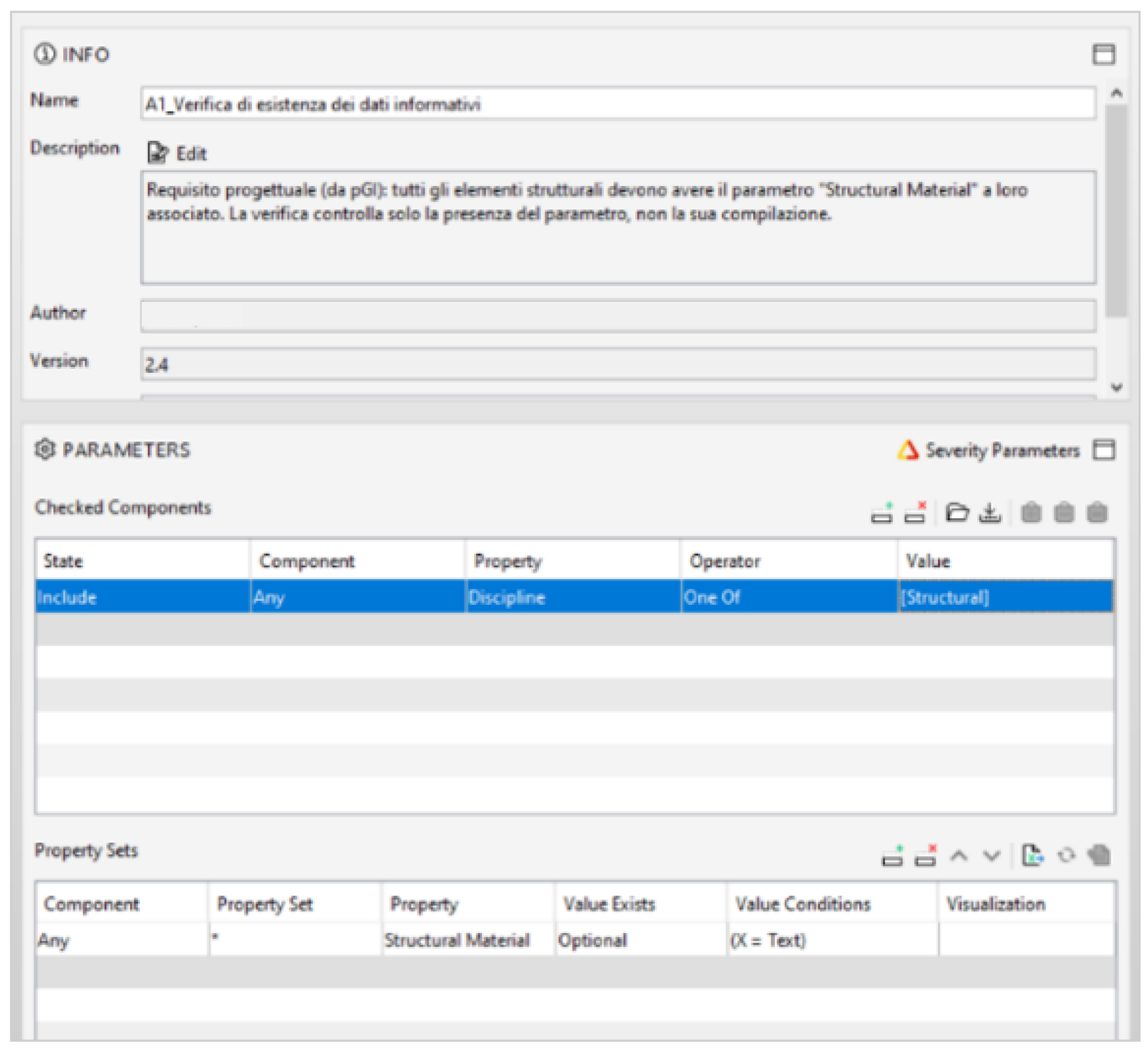Maximize the INFO panel
Viewport: 1148px width, 1048px height.
pyautogui.click(x=1103, y=55)
